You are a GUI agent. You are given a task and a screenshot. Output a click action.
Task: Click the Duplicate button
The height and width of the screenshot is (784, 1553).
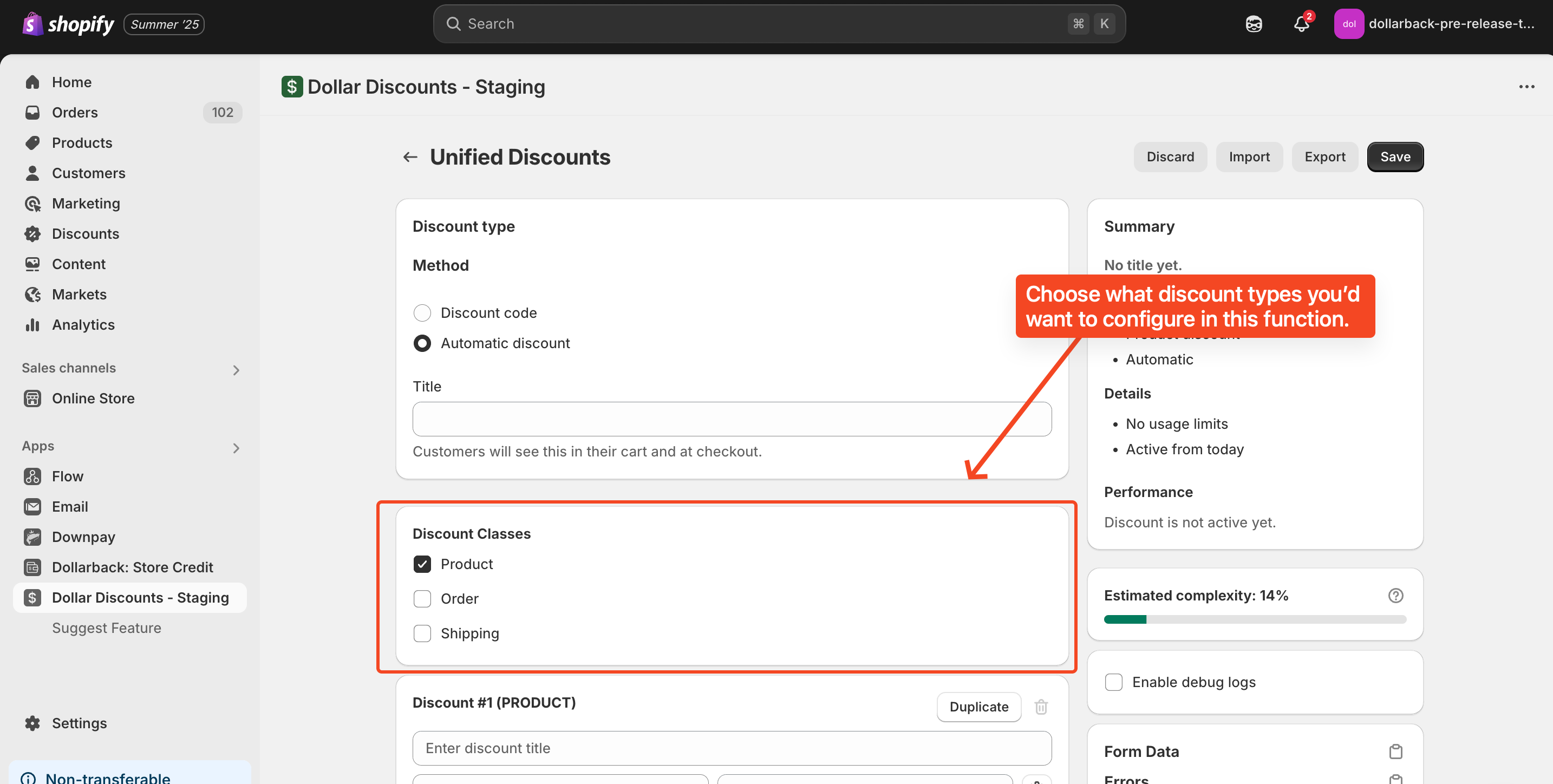978,706
